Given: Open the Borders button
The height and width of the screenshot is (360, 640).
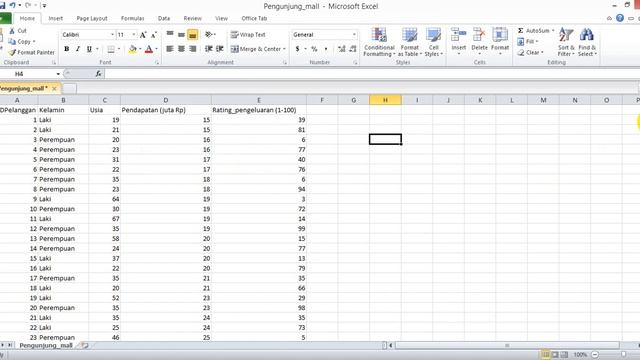Looking at the screenshot, I should [x=111, y=49].
